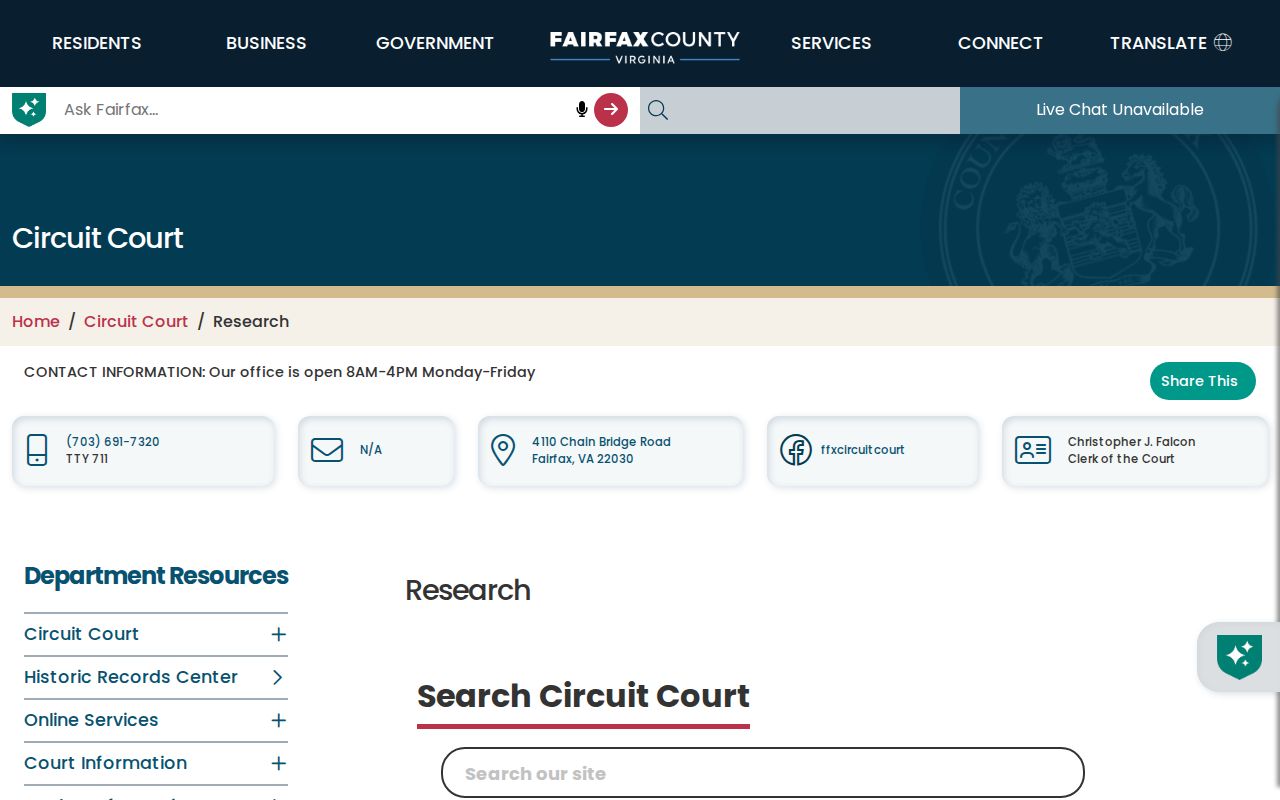1280x800 pixels.
Task: Open the Court Information sidebar link
Action: pyautogui.click(x=105, y=763)
